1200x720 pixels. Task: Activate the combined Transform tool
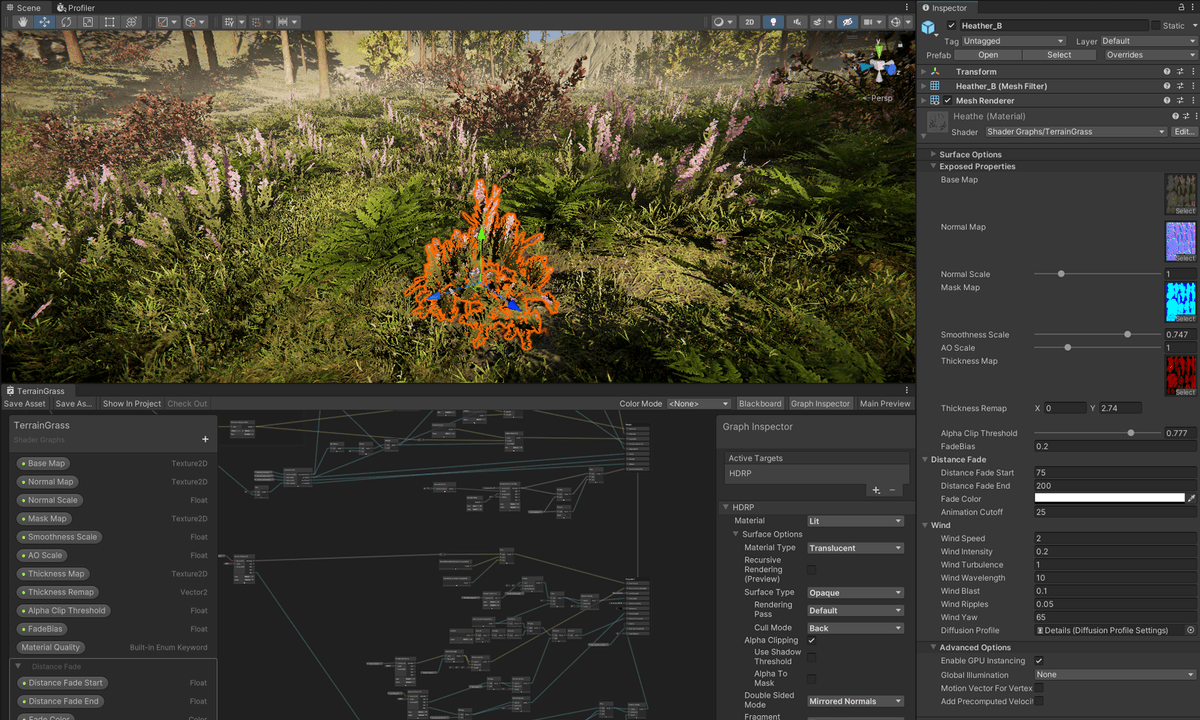(132, 22)
